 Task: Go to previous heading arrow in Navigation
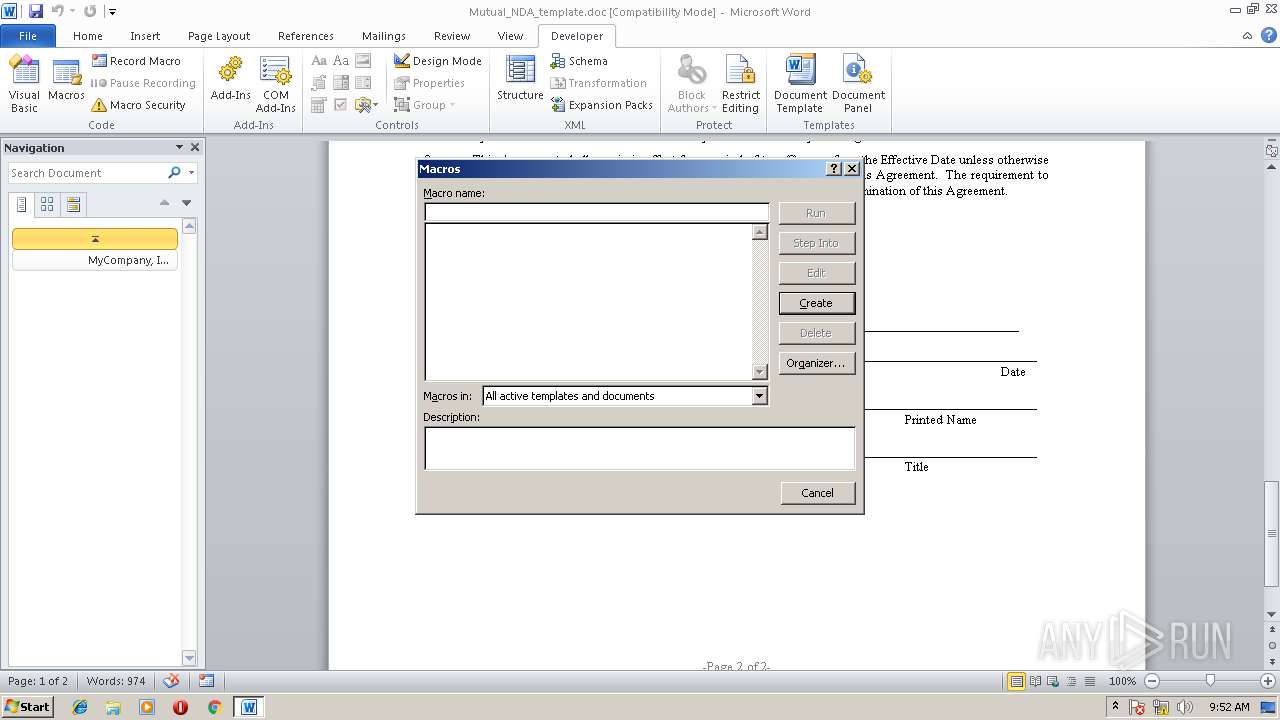pyautogui.click(x=164, y=203)
